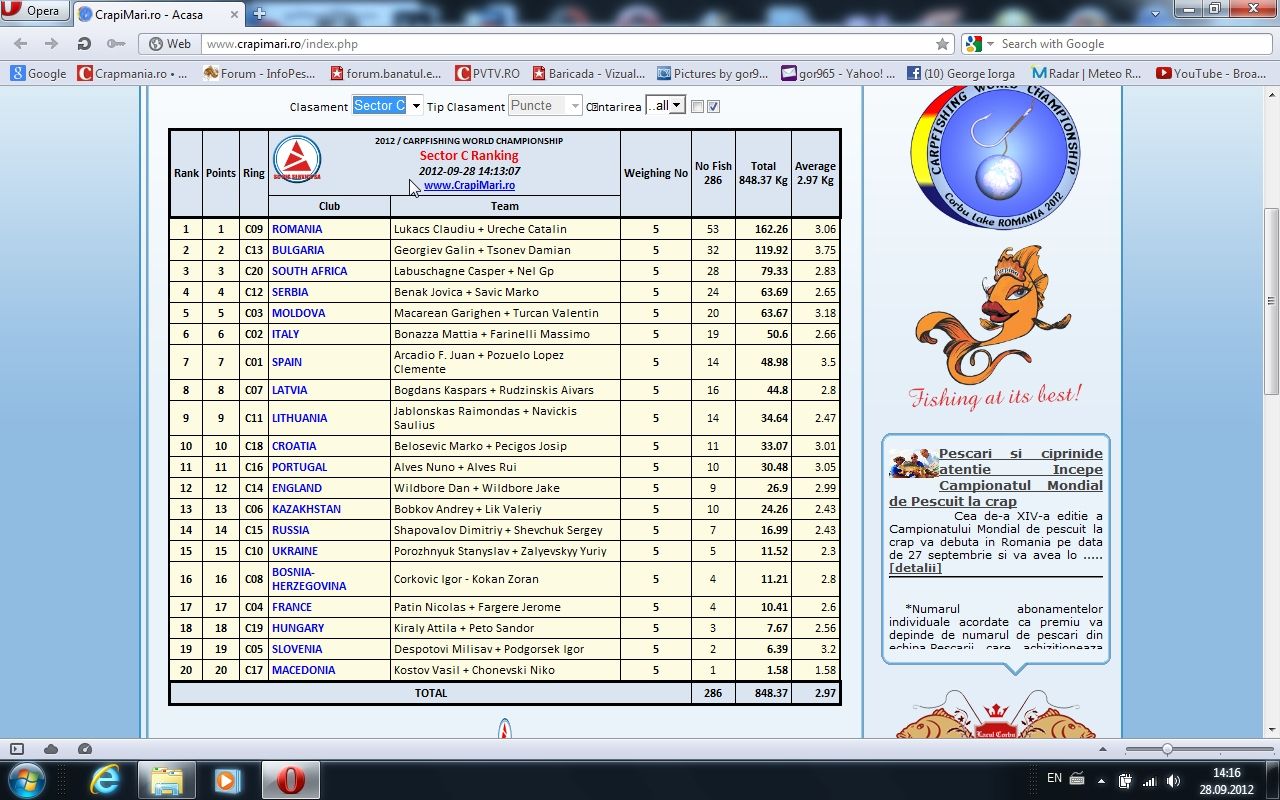This screenshot has width=1280, height=800.
Task: Open the www.CrapiMari.ro link in table header
Action: click(x=469, y=185)
